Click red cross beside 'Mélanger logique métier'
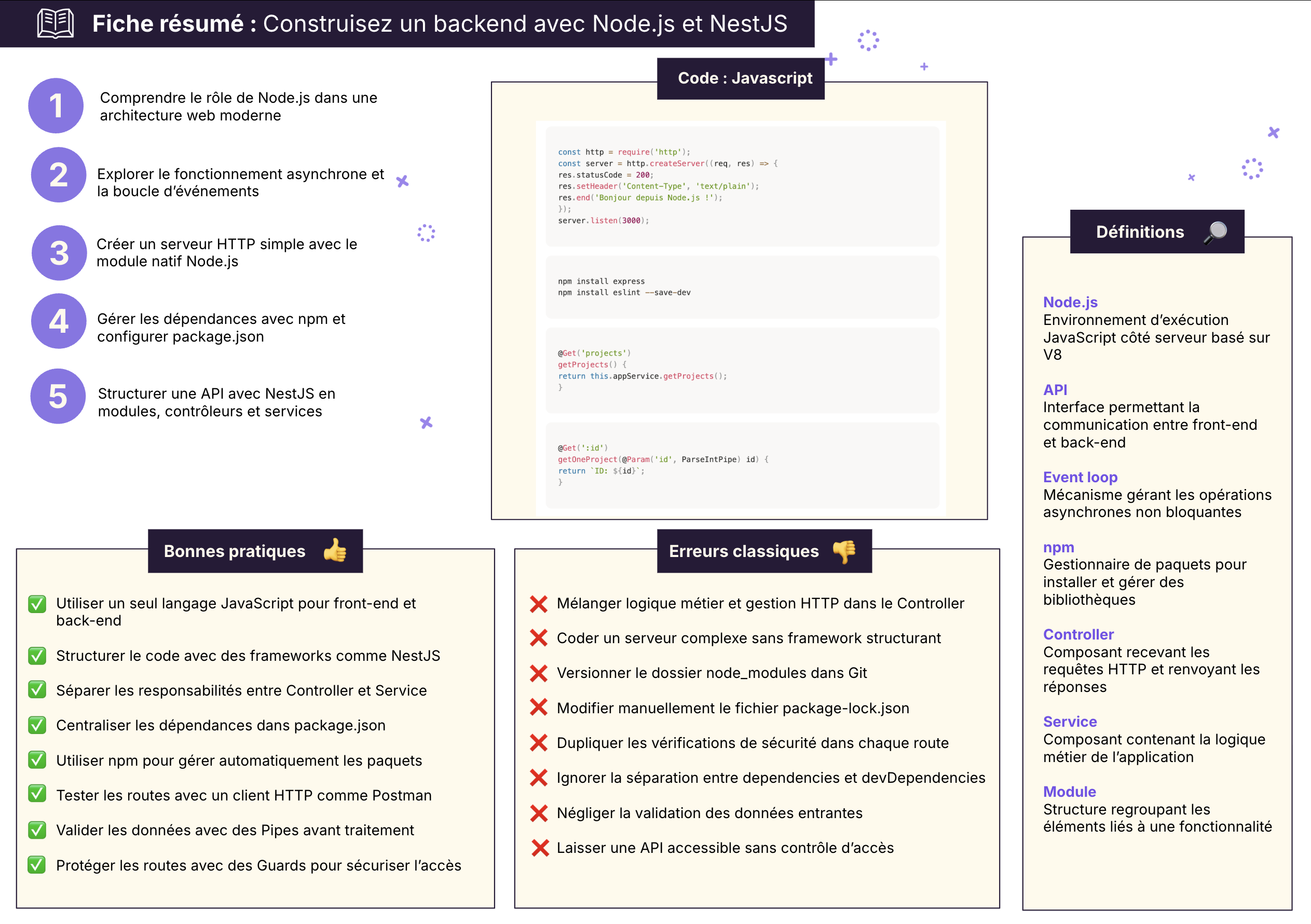 [x=538, y=604]
